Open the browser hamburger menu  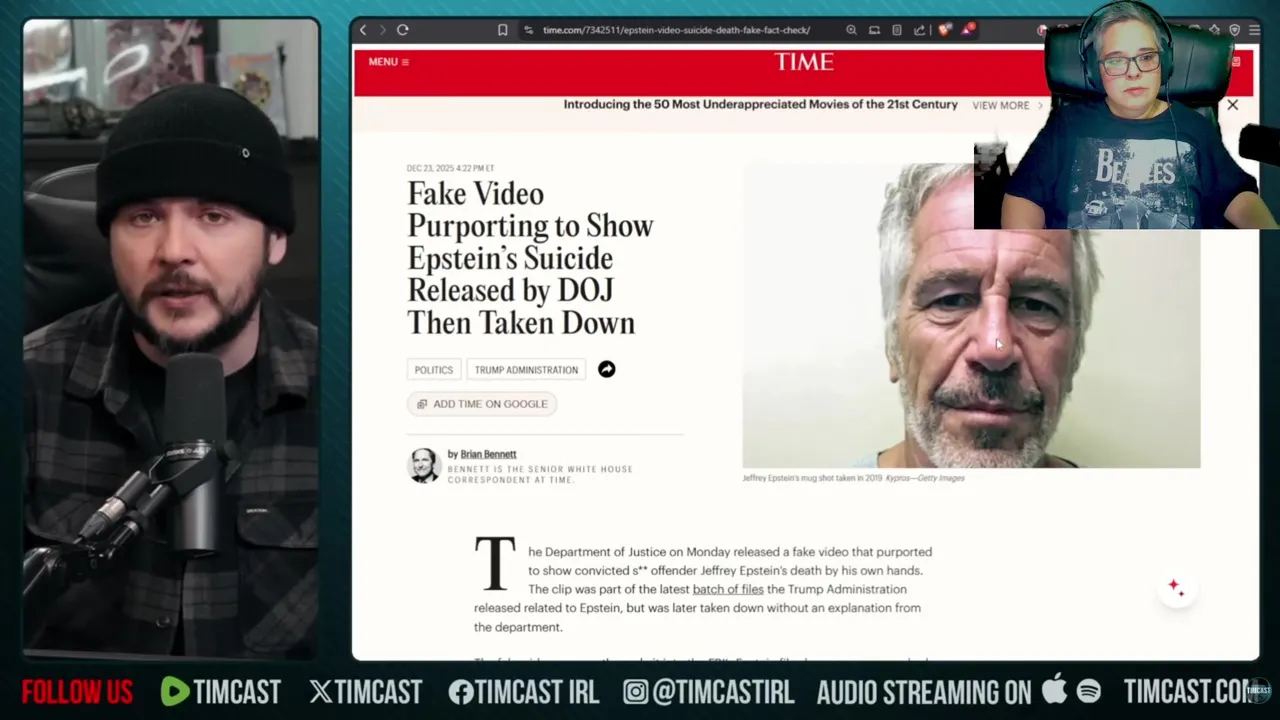point(1254,30)
